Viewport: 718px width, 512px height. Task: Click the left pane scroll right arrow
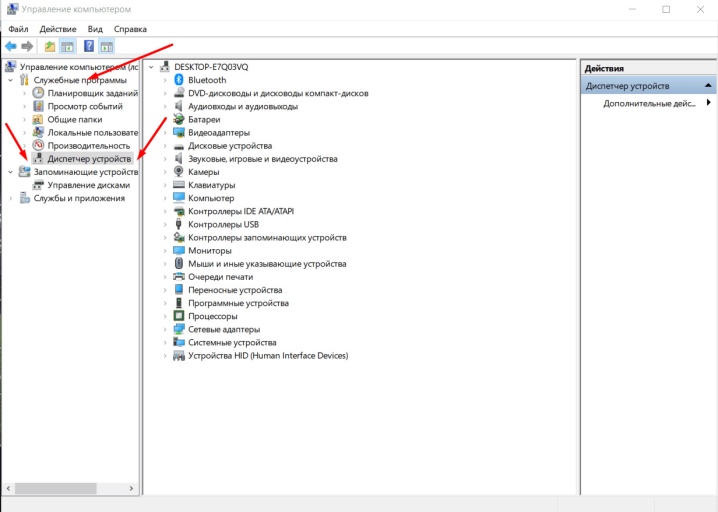tap(131, 489)
